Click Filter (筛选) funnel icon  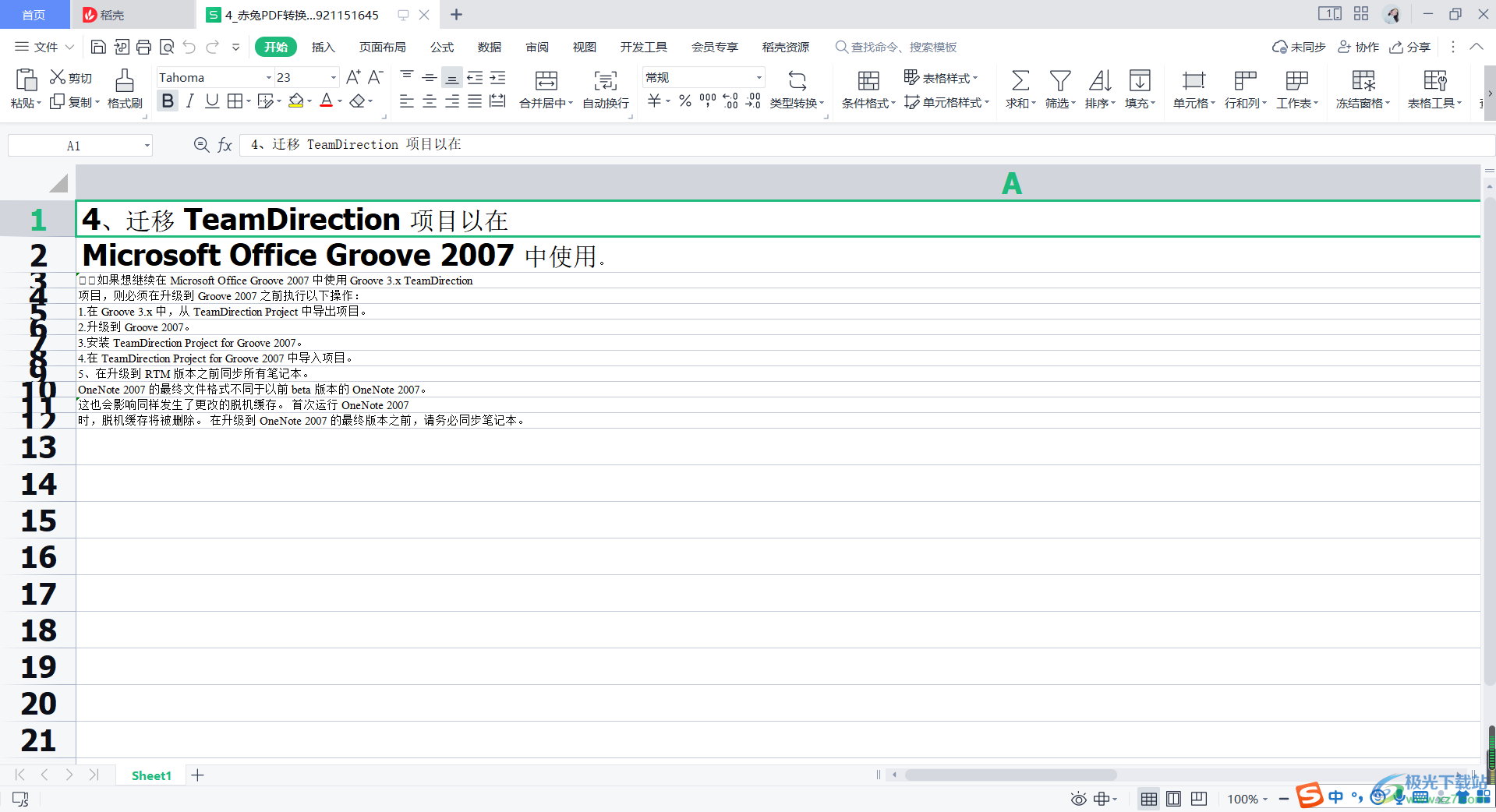(x=1060, y=80)
